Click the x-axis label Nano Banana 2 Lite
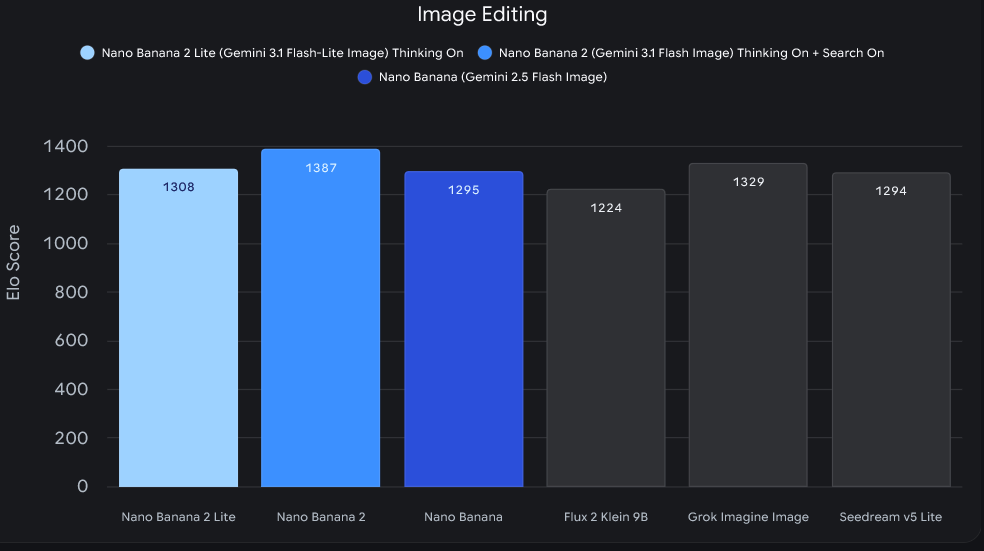This screenshot has height=551, width=984. pyautogui.click(x=178, y=517)
